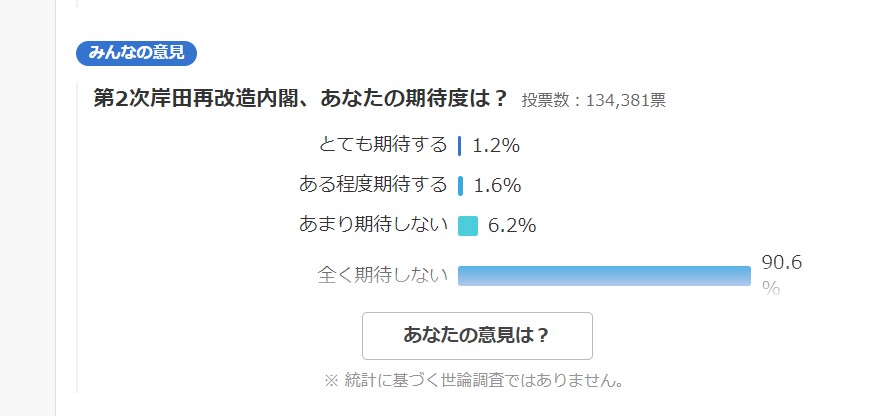Click the ※ symbol before the disclaimer

pos(331,381)
